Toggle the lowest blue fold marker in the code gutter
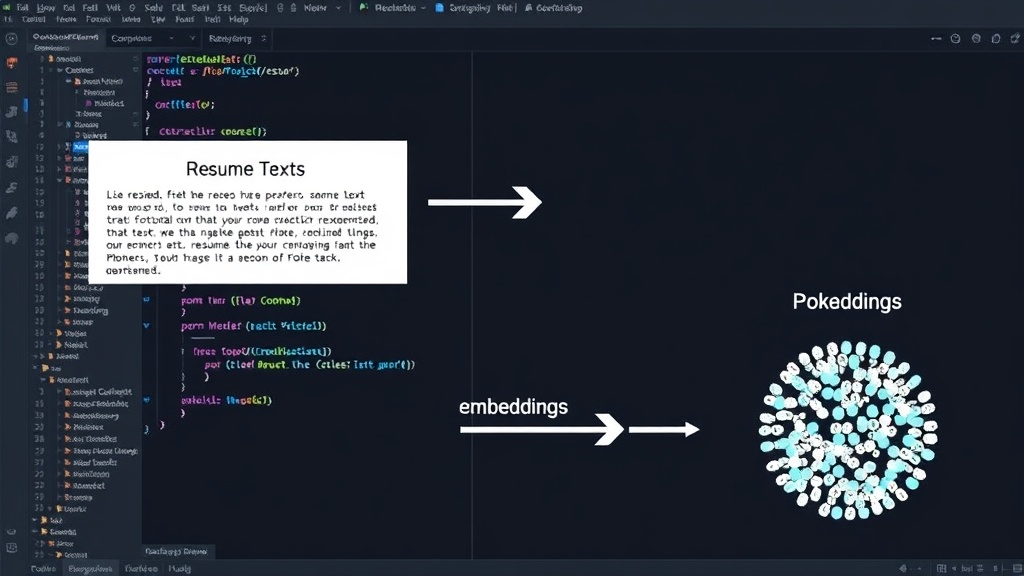Image resolution: width=1024 pixels, height=576 pixels. tap(146, 399)
